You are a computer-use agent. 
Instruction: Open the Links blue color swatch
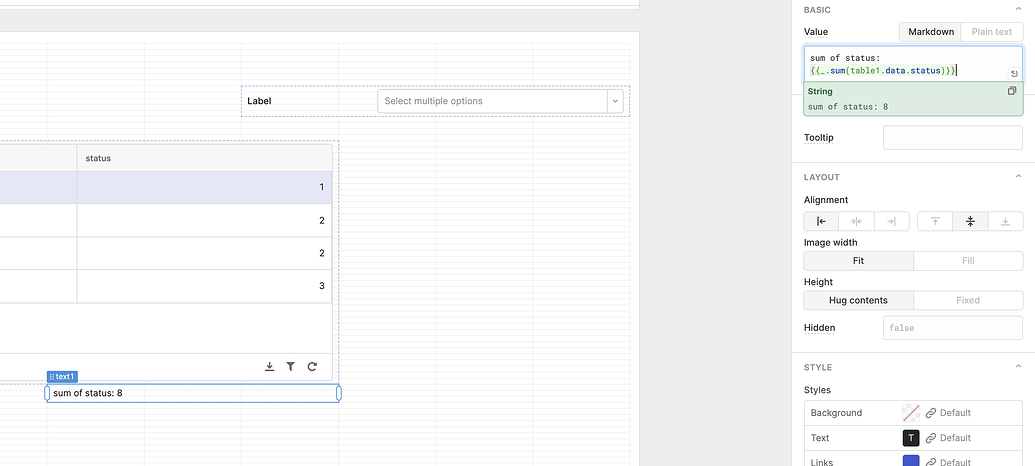[x=911, y=461]
